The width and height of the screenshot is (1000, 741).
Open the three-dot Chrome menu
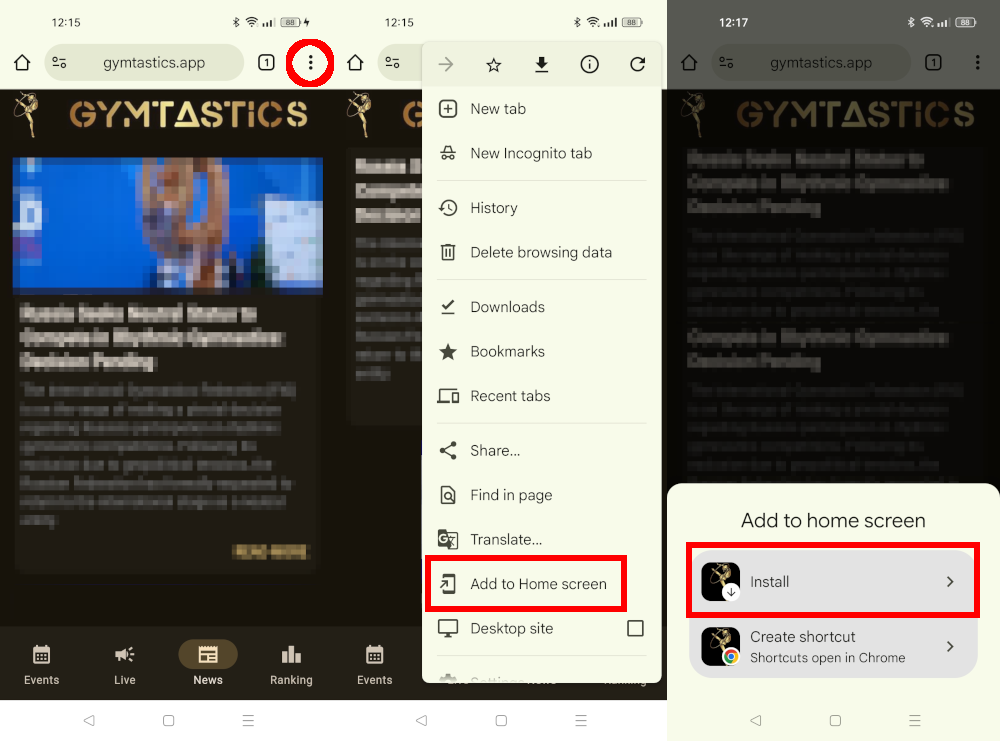coord(310,63)
